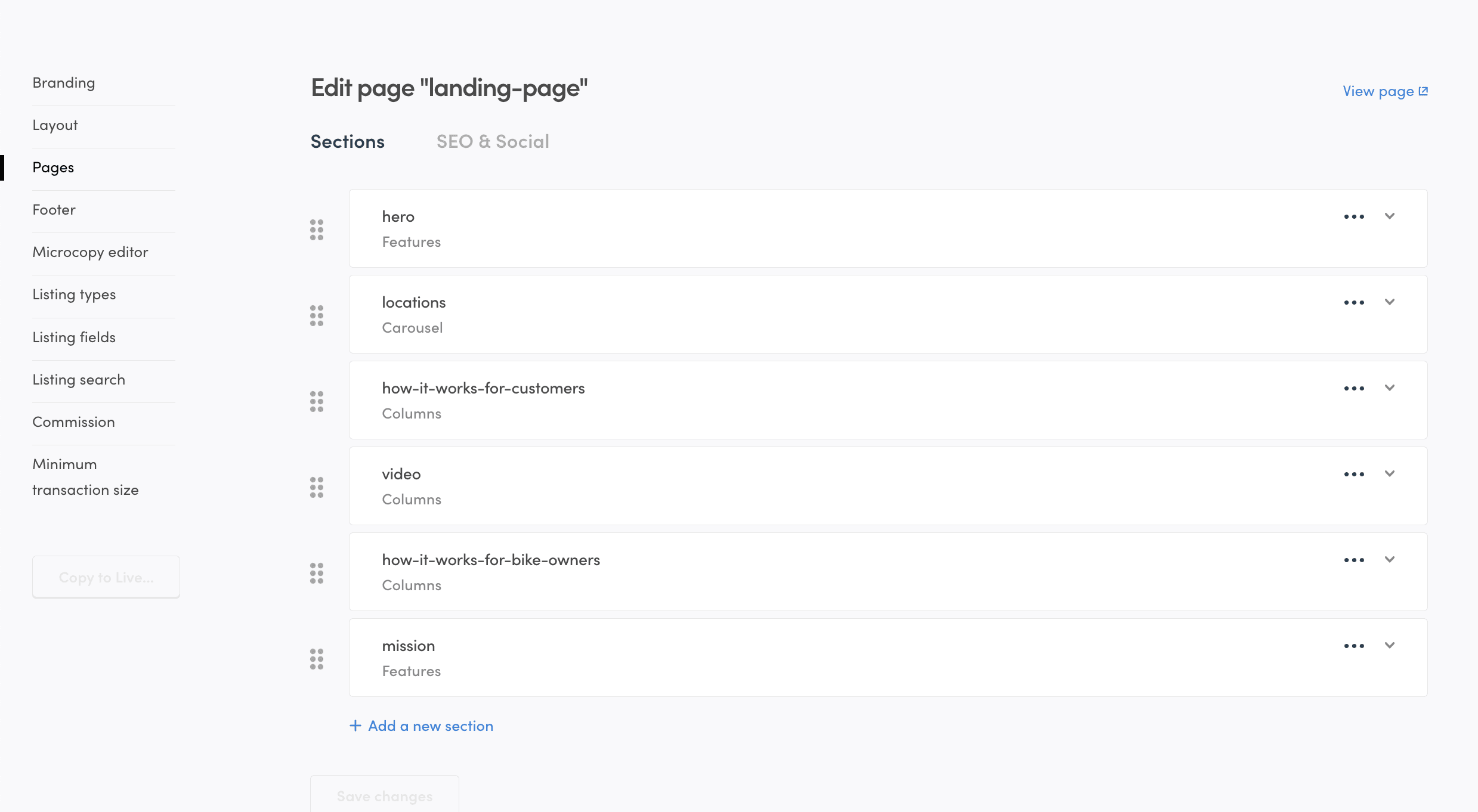The image size is (1478, 812).
Task: Expand the video section chevron
Action: pyautogui.click(x=1390, y=473)
